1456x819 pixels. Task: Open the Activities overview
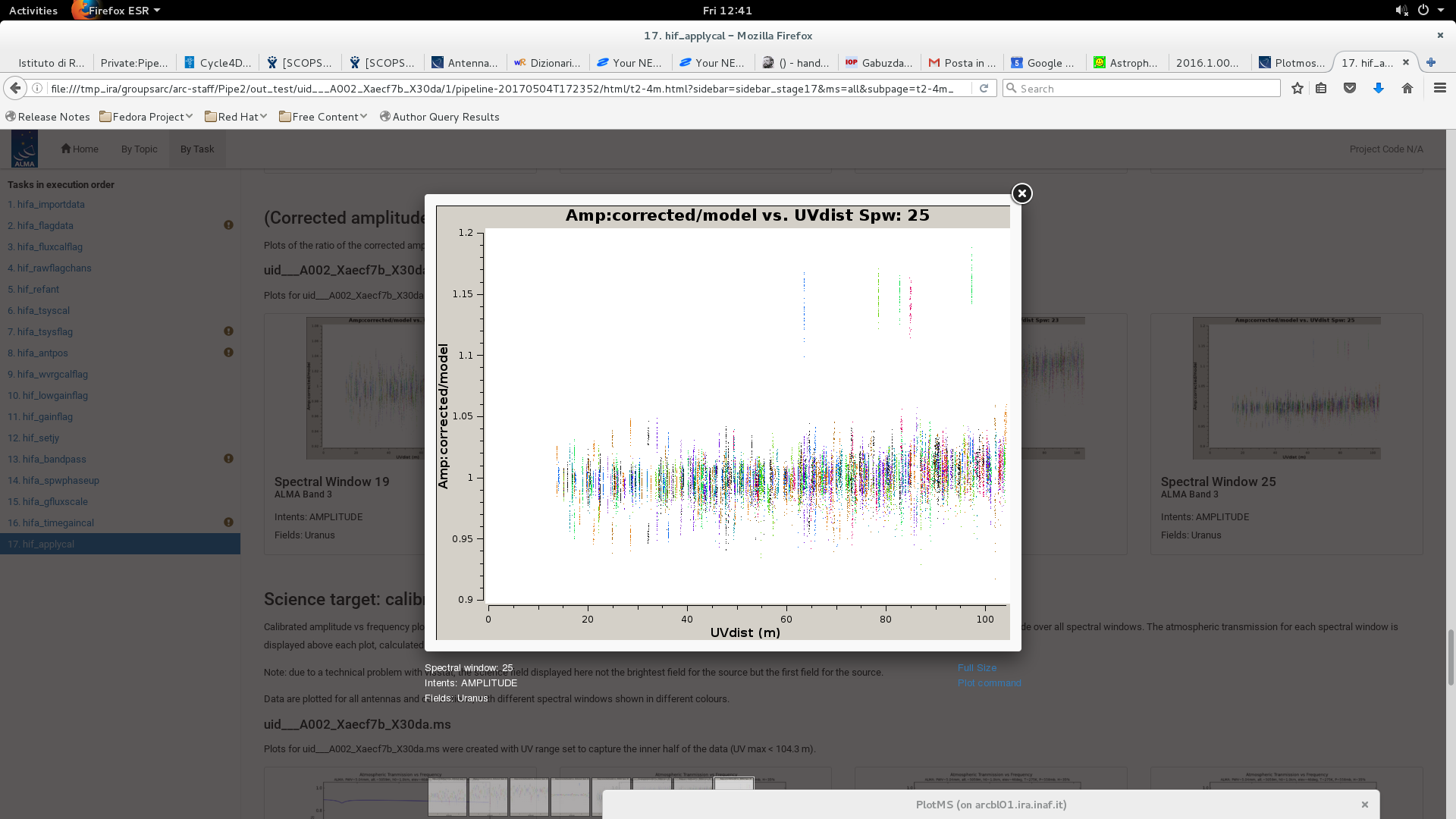pyautogui.click(x=33, y=10)
